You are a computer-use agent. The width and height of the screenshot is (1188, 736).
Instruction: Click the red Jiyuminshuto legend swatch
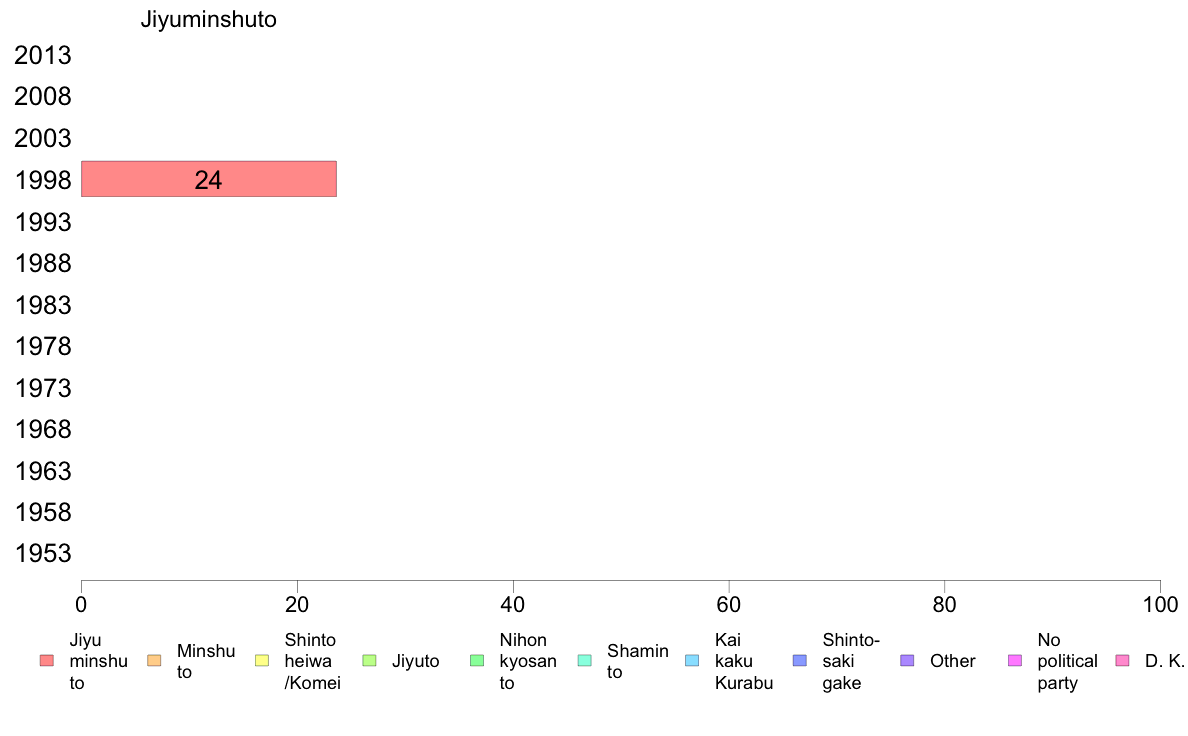coord(47,661)
